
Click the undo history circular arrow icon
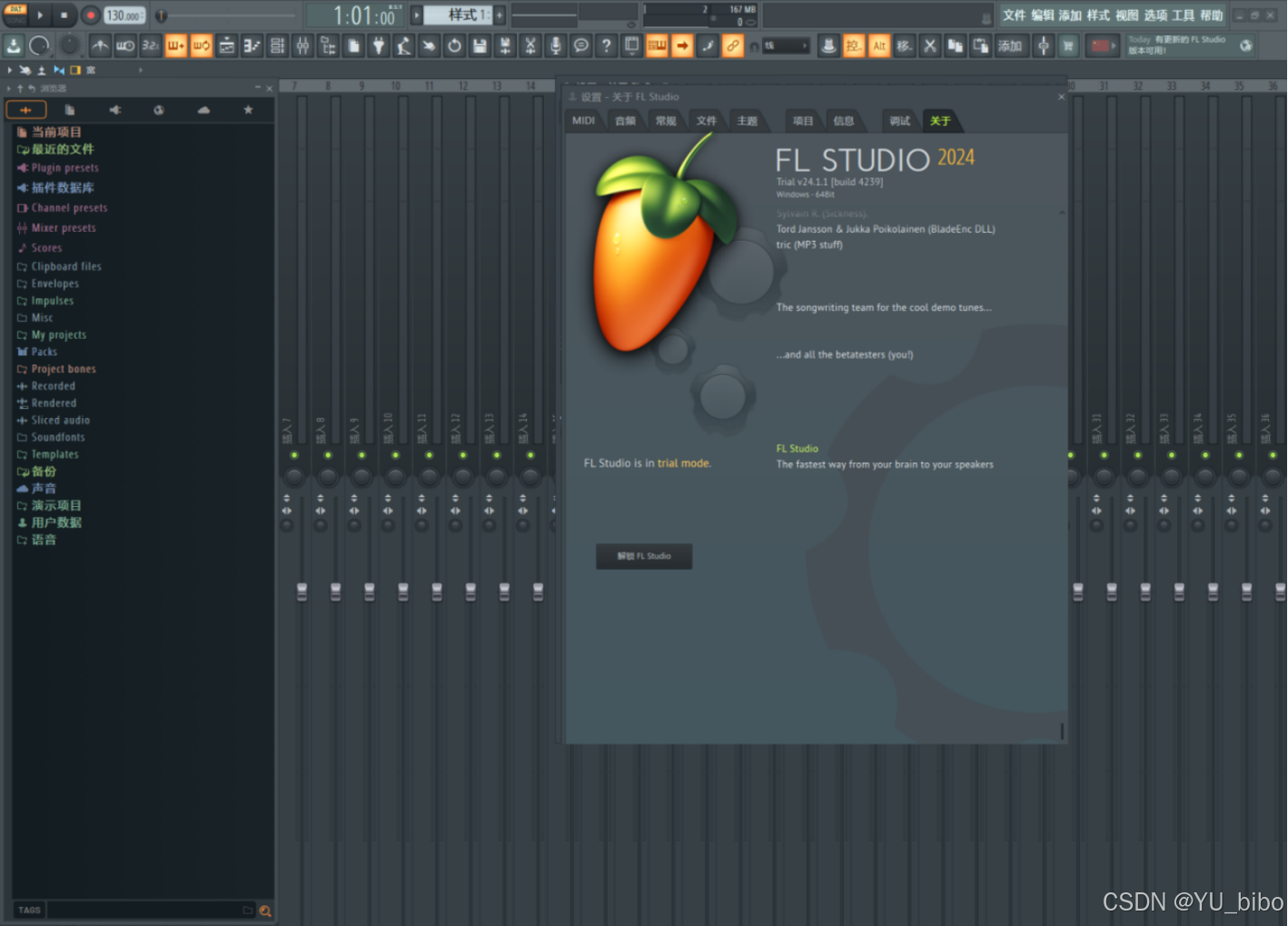pos(455,45)
